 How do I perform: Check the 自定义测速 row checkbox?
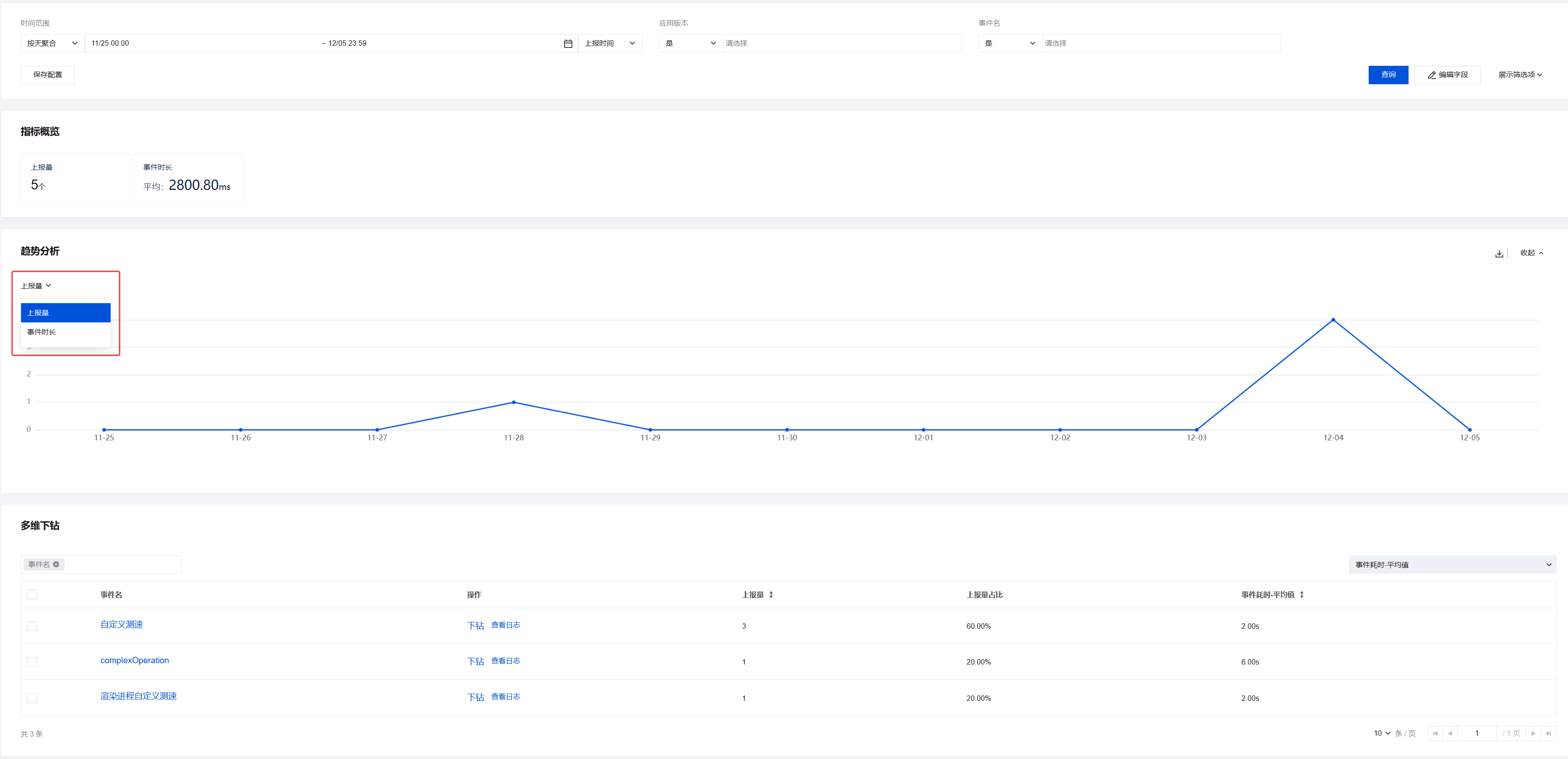[32, 626]
